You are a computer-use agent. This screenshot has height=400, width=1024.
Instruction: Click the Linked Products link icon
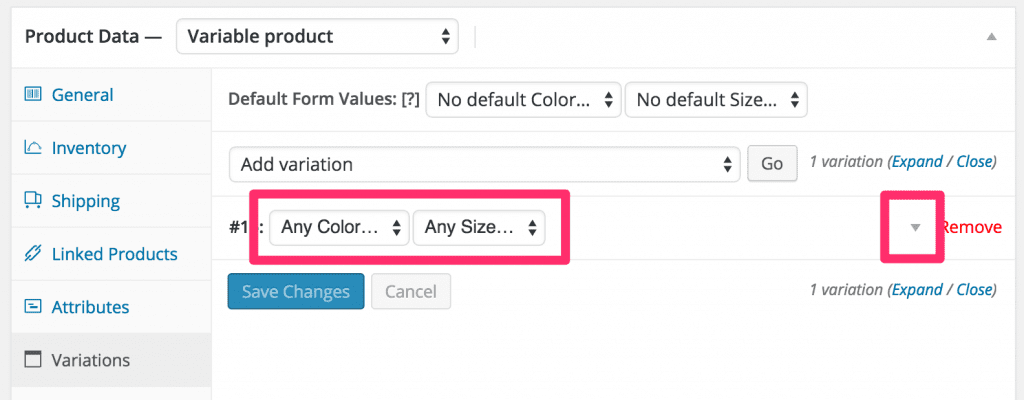click(x=33, y=254)
